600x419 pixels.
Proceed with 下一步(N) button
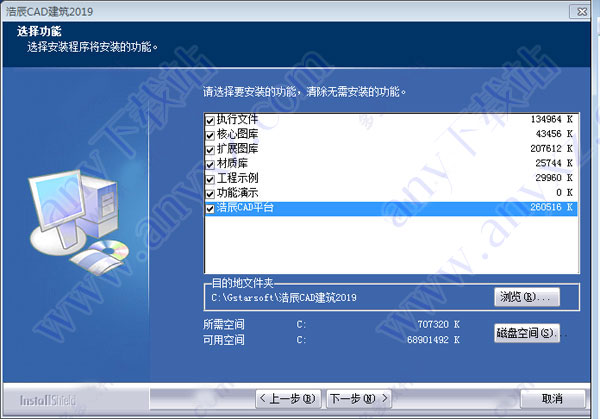pos(359,399)
